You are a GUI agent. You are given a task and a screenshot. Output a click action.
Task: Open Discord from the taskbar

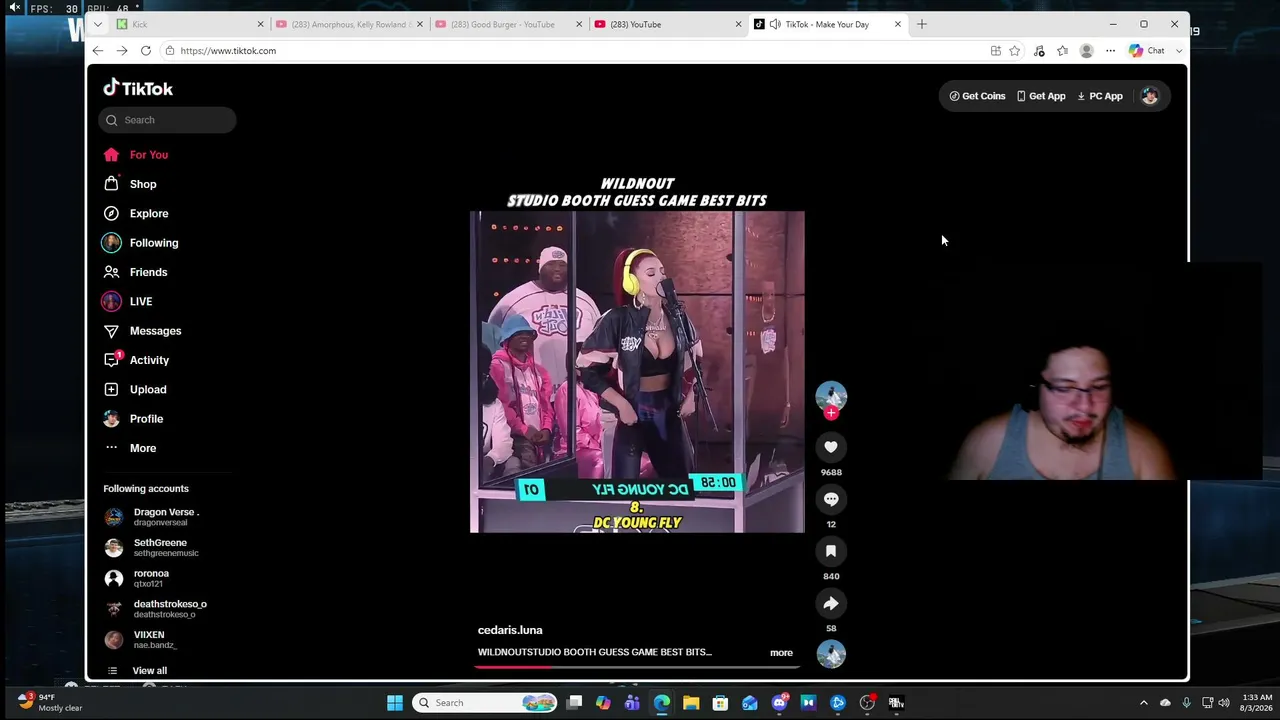(x=779, y=703)
